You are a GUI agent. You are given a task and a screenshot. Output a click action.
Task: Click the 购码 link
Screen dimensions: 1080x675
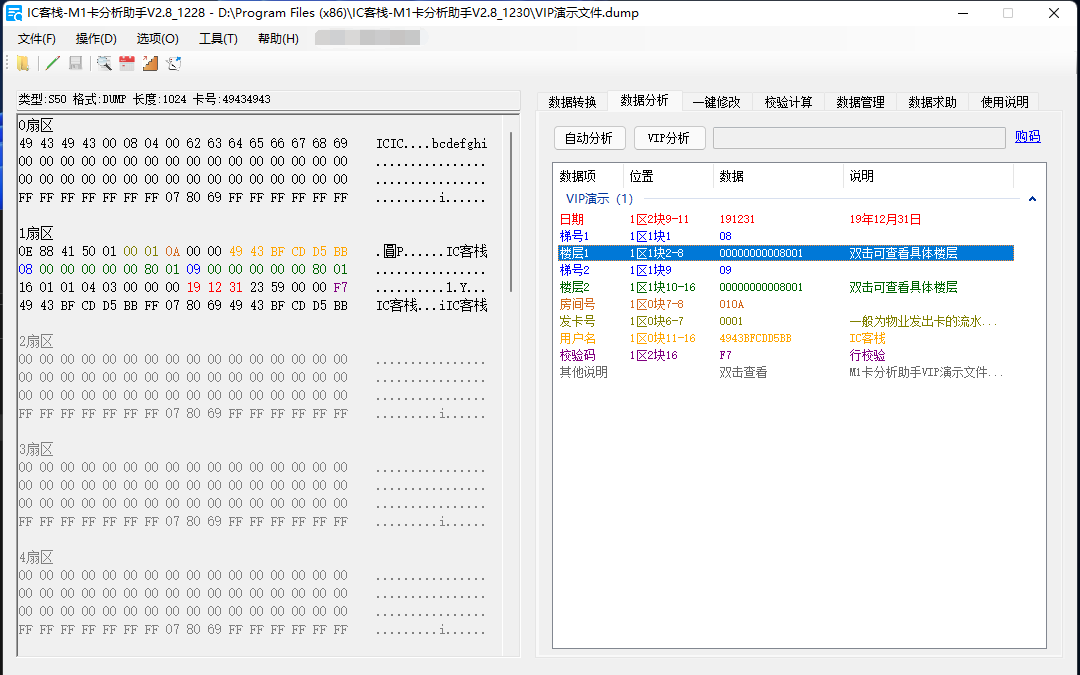tap(1028, 136)
